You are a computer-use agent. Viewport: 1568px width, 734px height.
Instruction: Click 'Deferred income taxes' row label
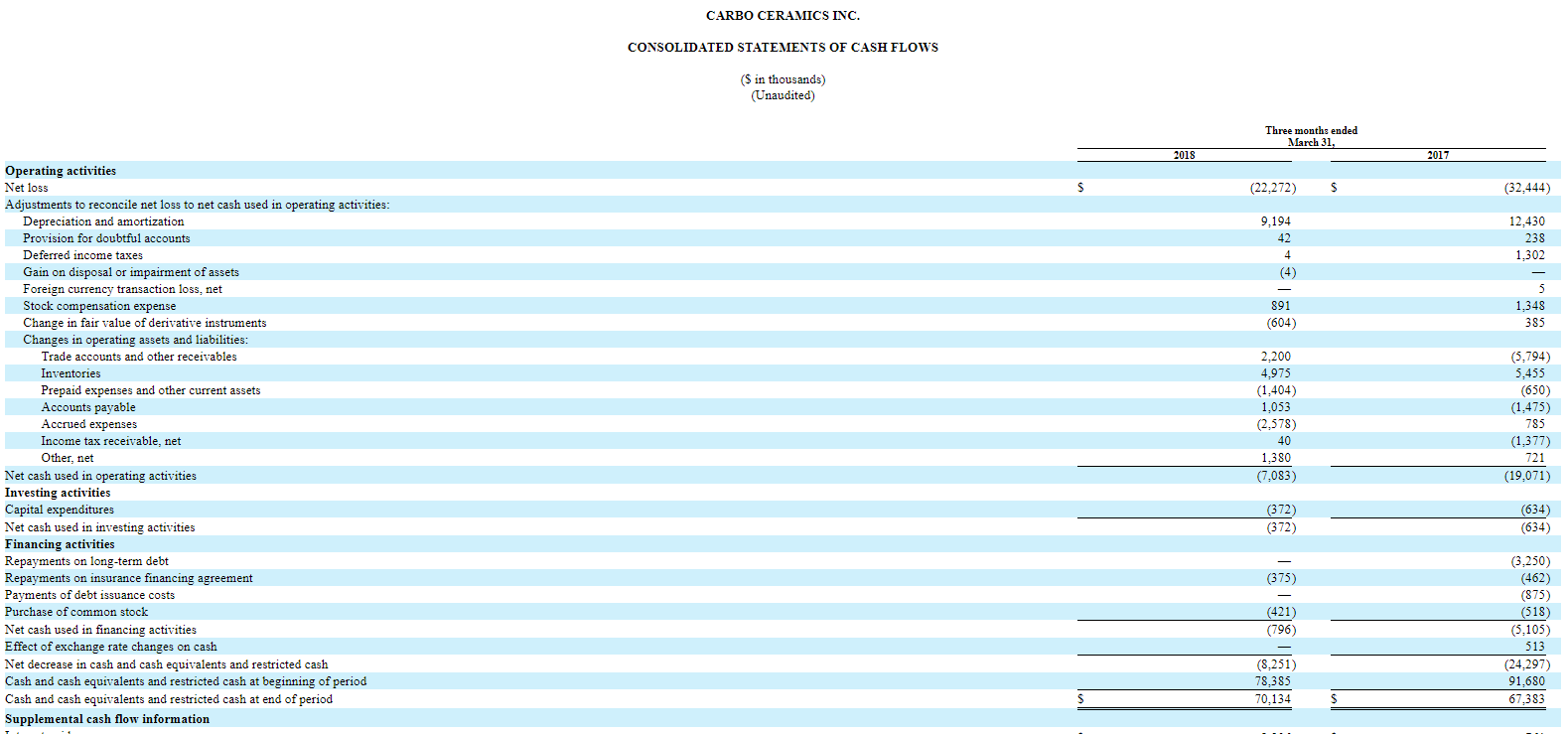pyautogui.click(x=82, y=255)
